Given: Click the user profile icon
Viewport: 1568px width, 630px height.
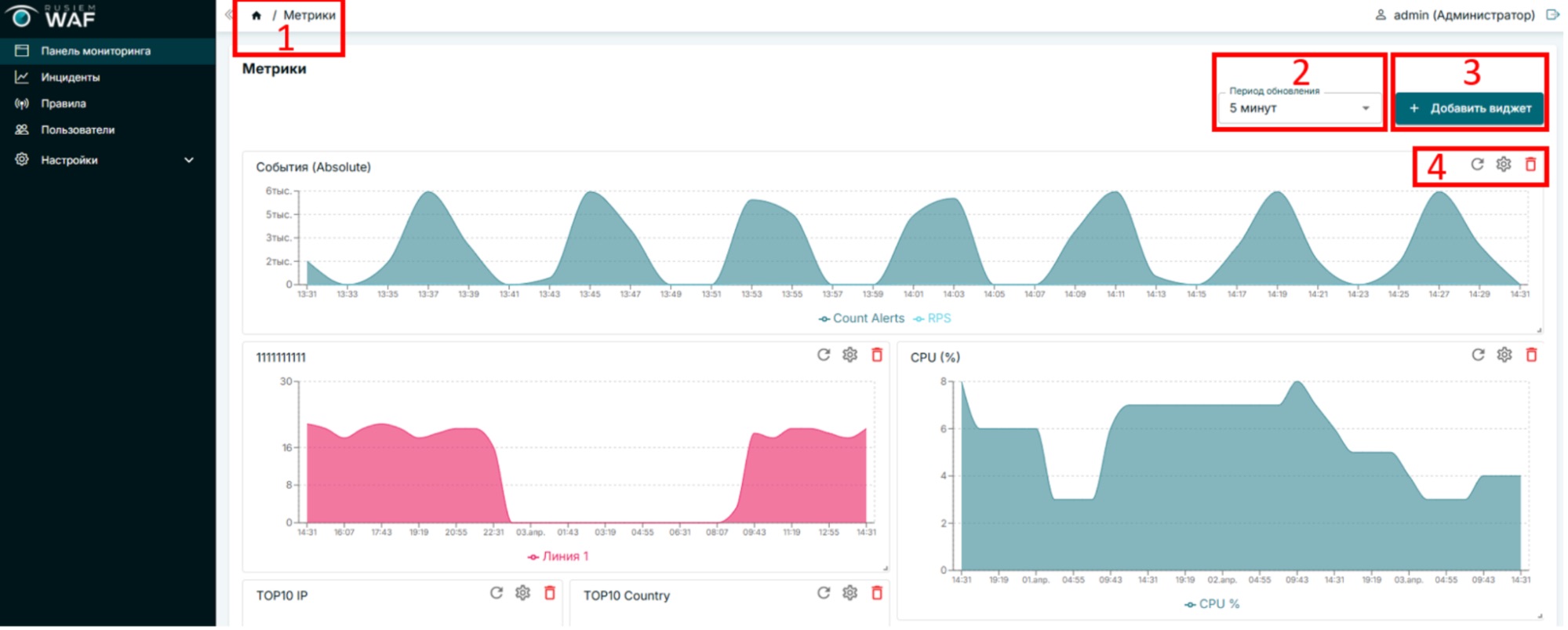Looking at the screenshot, I should 1381,15.
